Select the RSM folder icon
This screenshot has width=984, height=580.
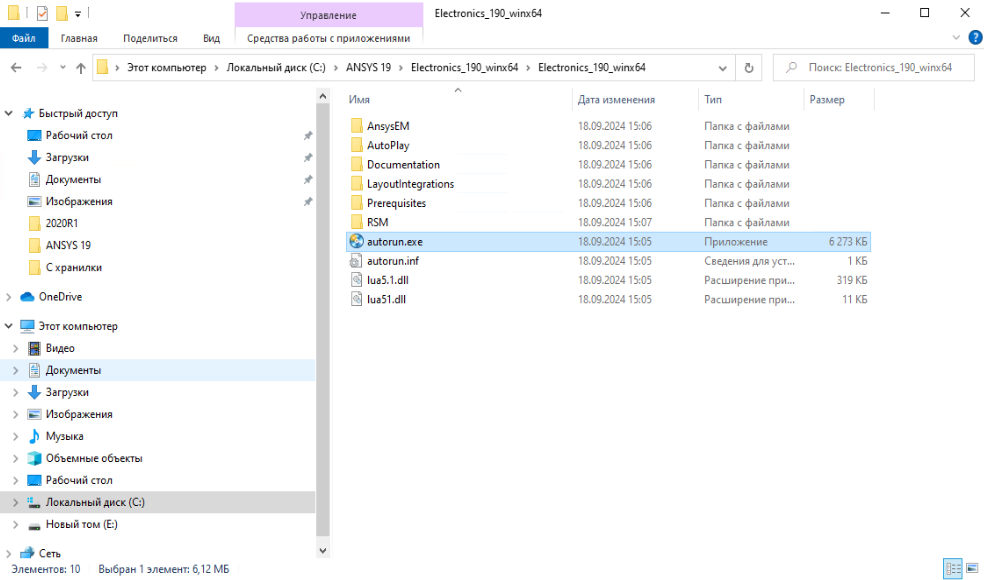[x=356, y=222]
